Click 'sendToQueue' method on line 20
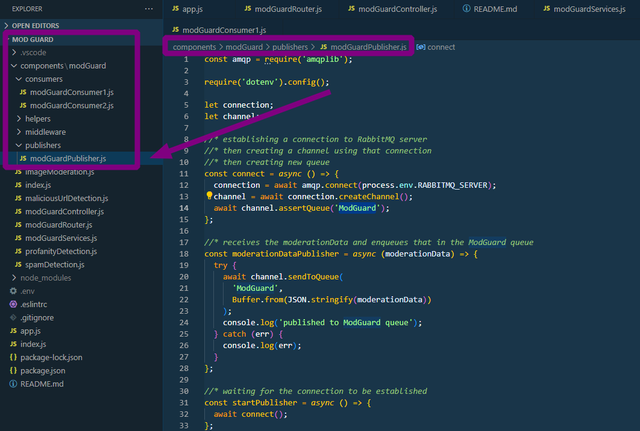The height and width of the screenshot is (431, 640). 313,277
